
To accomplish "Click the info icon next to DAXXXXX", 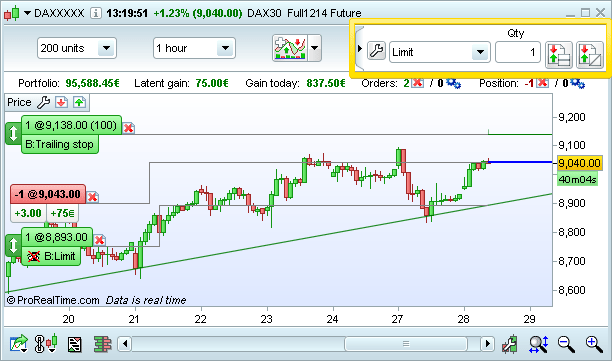I will (96, 13).
